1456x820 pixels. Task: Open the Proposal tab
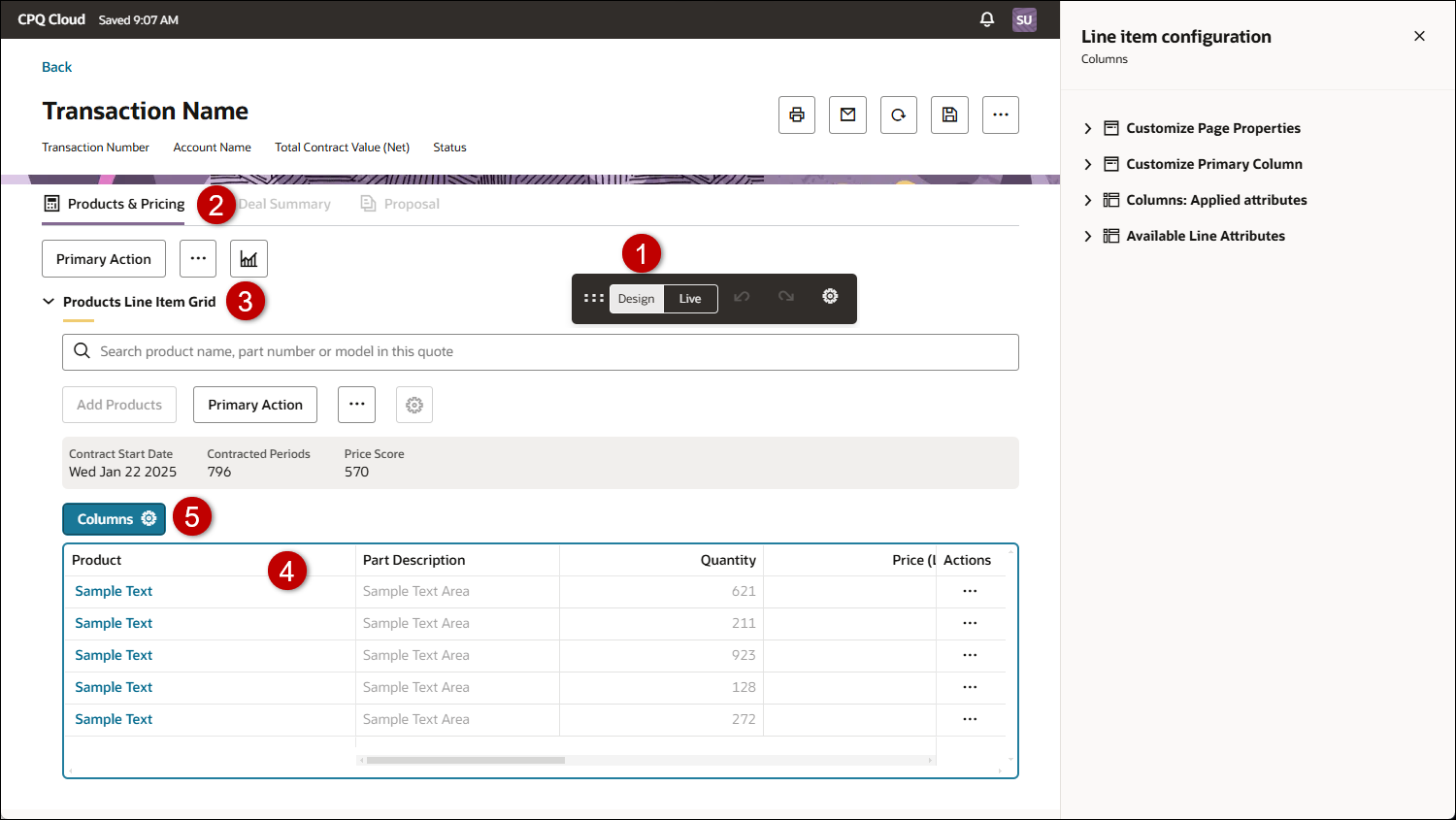412,204
